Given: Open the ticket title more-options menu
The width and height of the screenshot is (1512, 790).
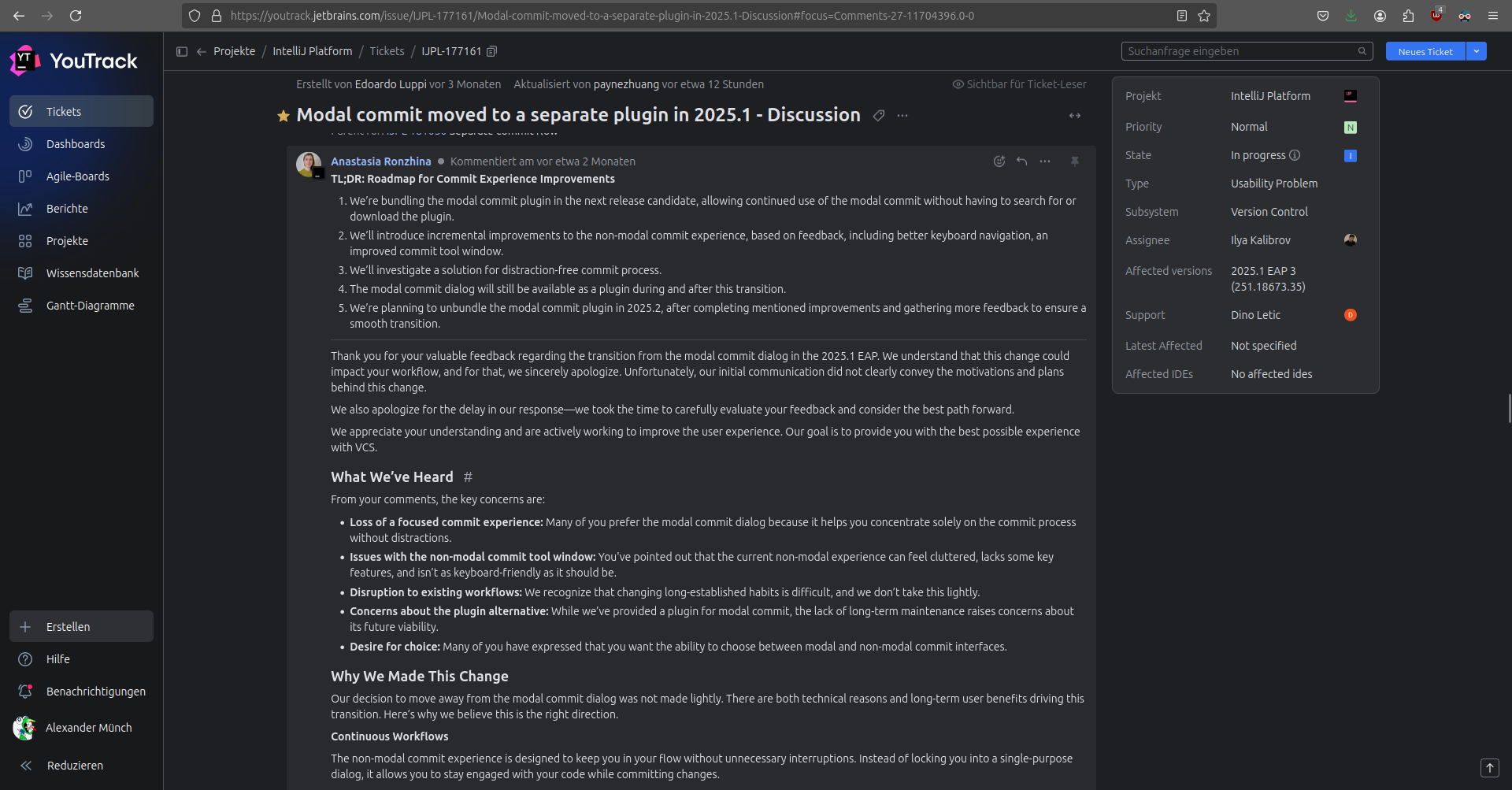Looking at the screenshot, I should pyautogui.click(x=902, y=116).
